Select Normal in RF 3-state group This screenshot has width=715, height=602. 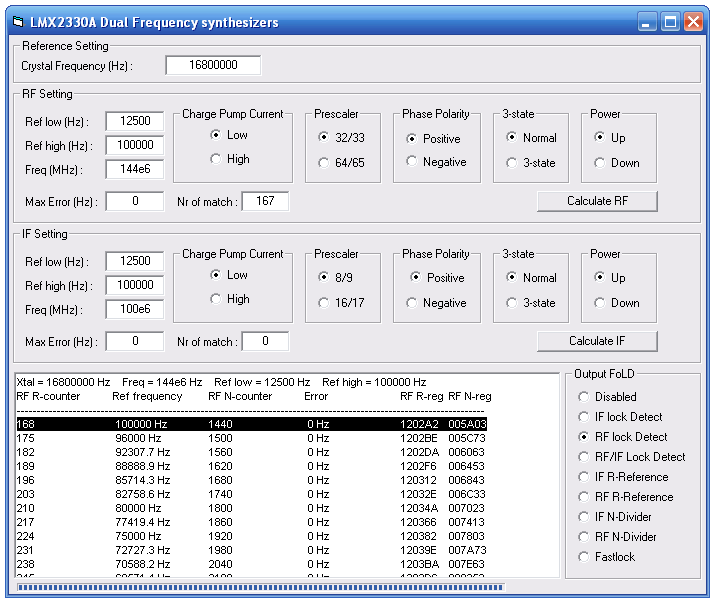coord(532,138)
